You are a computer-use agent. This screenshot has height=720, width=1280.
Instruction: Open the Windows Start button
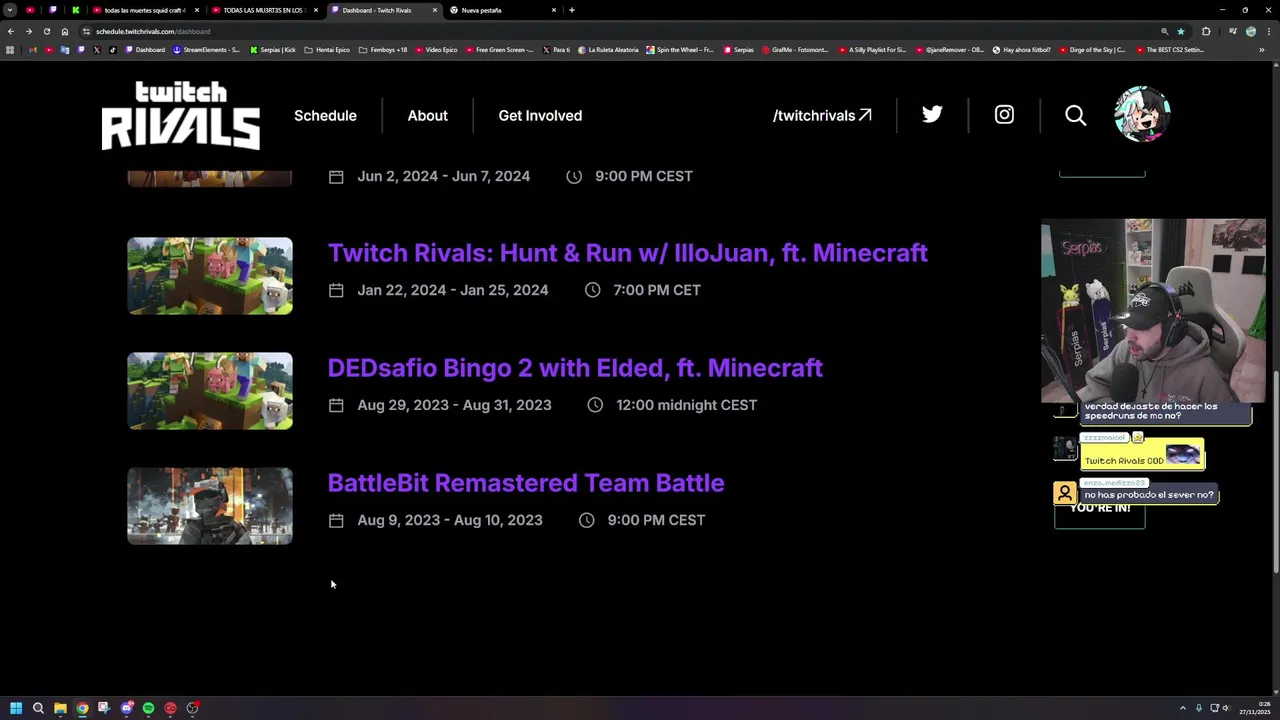[x=16, y=708]
